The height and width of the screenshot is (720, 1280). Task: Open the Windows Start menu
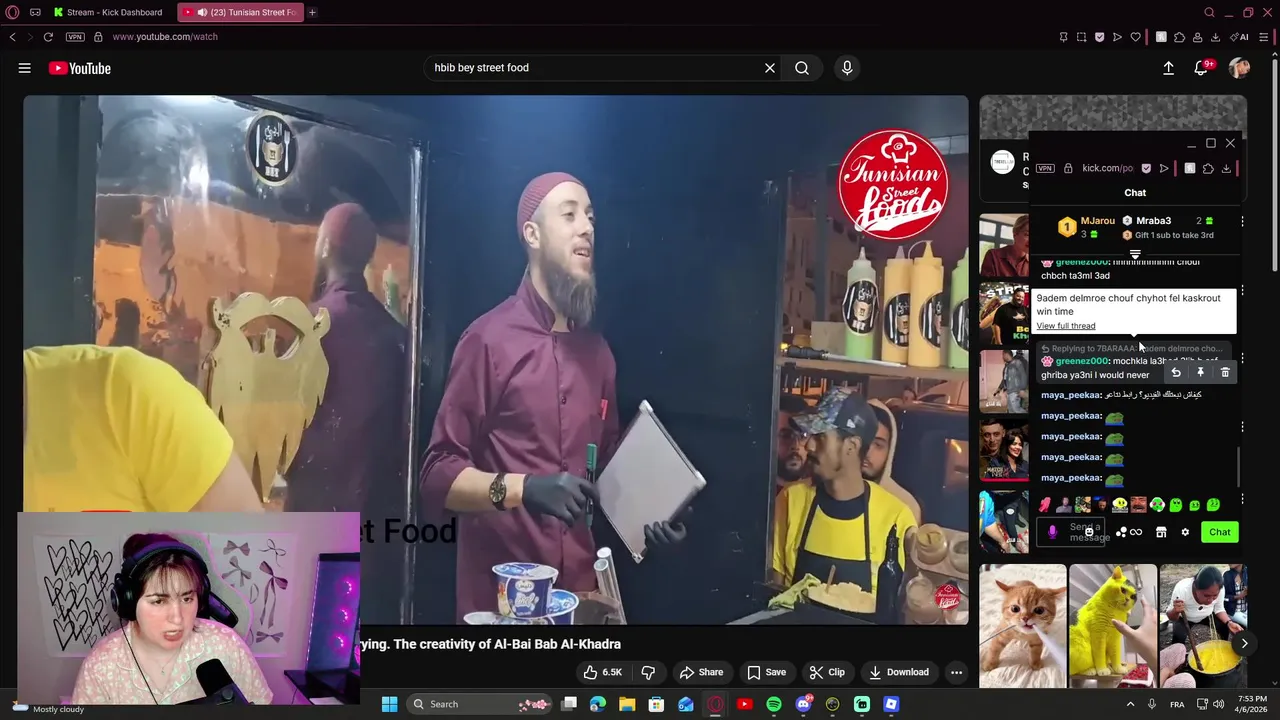point(389,704)
